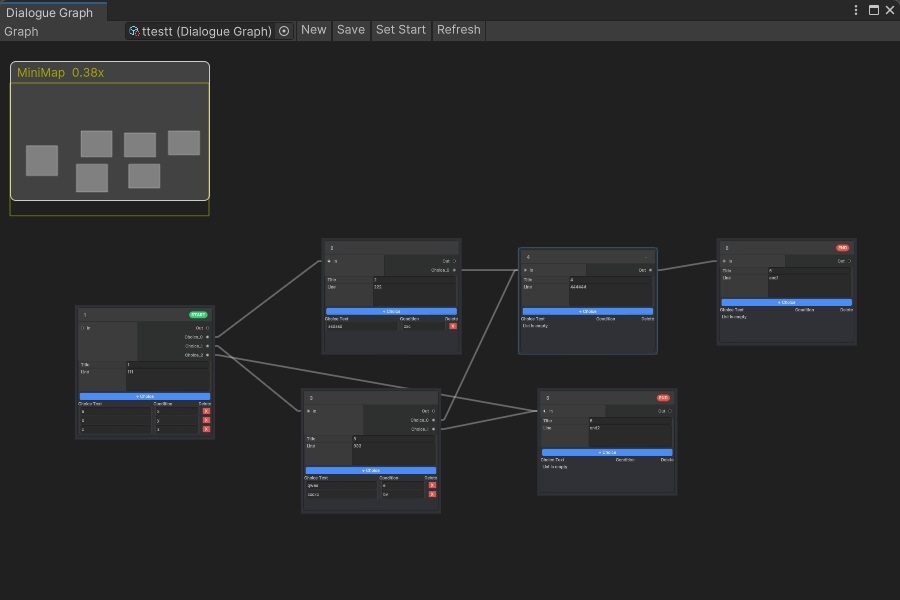
Task: Click the MiniMap panel title
Action: click(x=60, y=73)
